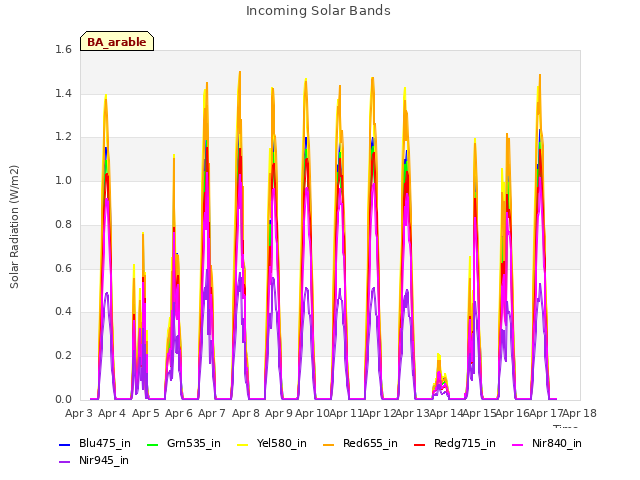Image resolution: width=640 pixels, height=480 pixels.
Task: Click the Apr 7 x-axis tick label
Action: tap(212, 413)
